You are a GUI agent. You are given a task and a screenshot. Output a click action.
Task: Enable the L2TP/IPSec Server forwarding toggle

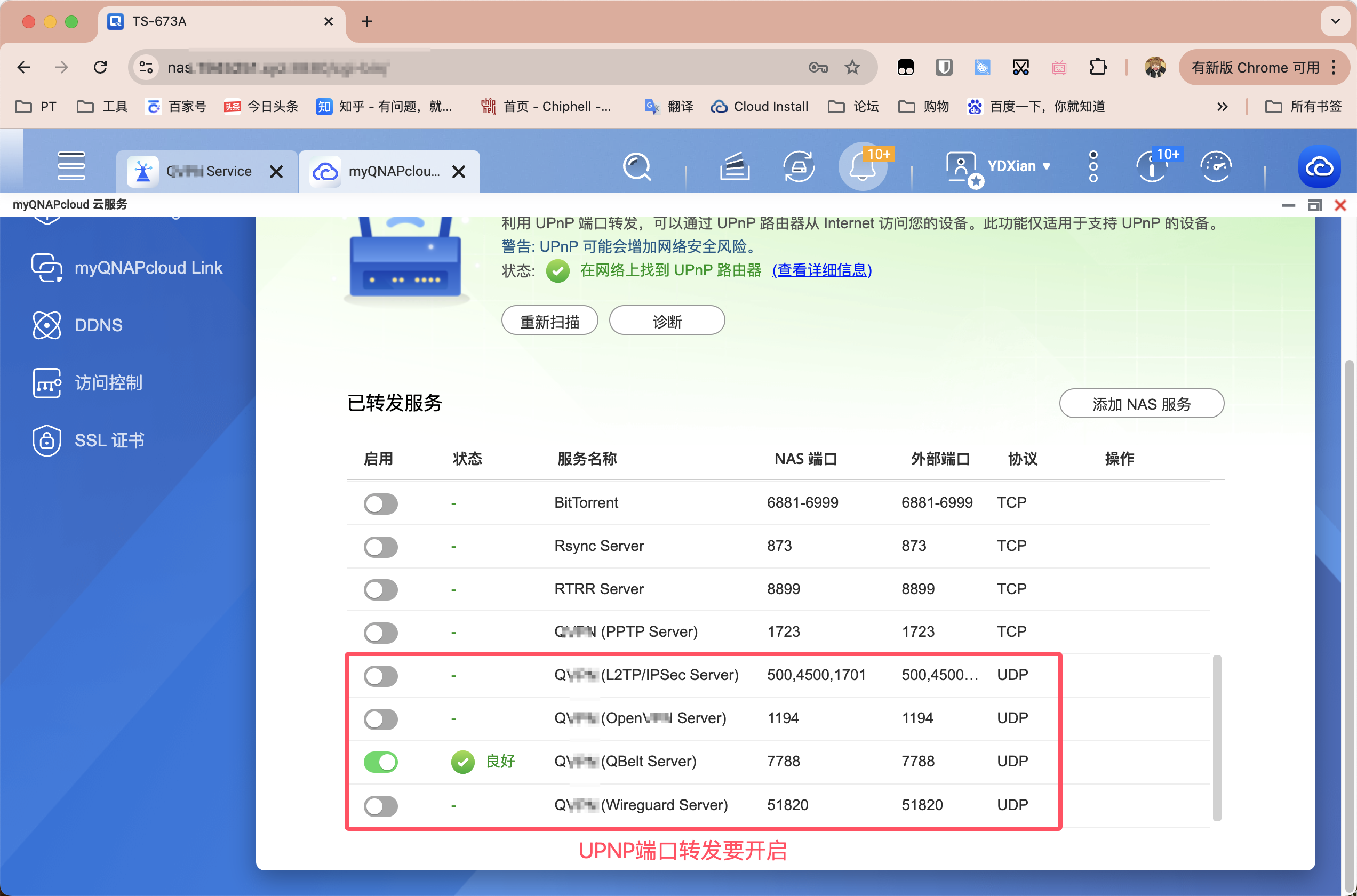coord(381,676)
